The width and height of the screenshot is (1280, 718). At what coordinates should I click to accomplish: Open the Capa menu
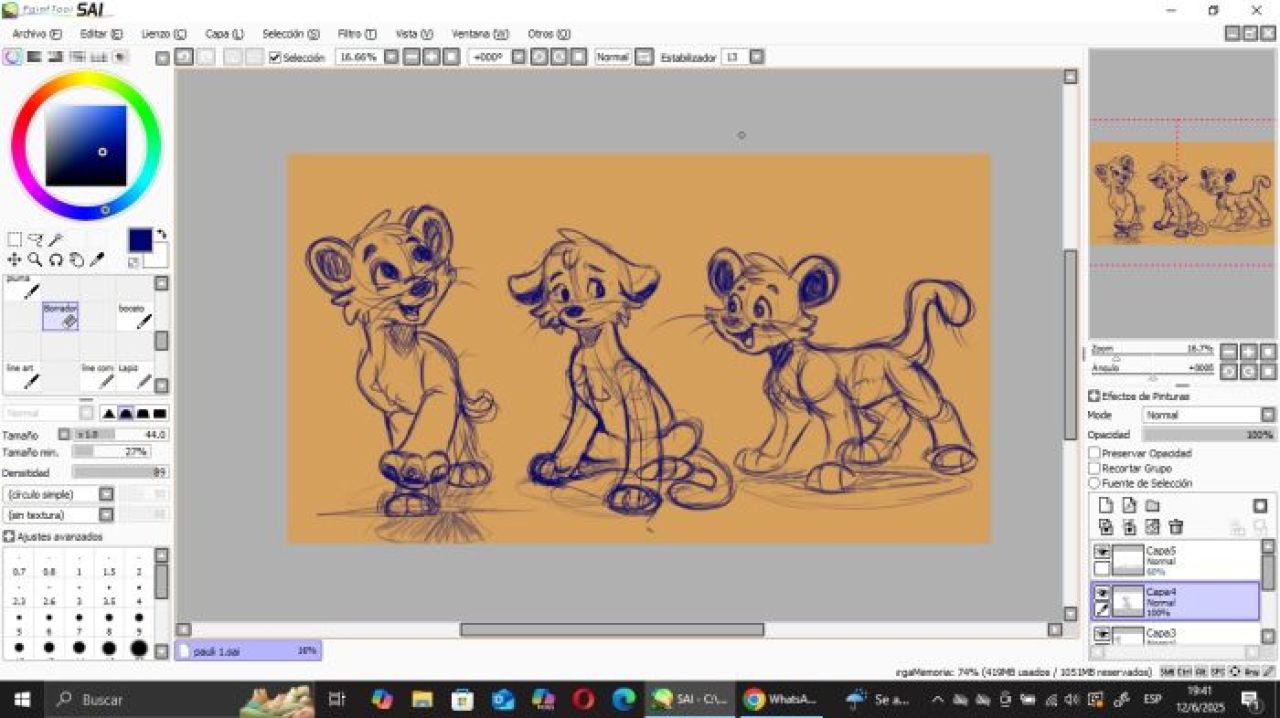[224, 34]
